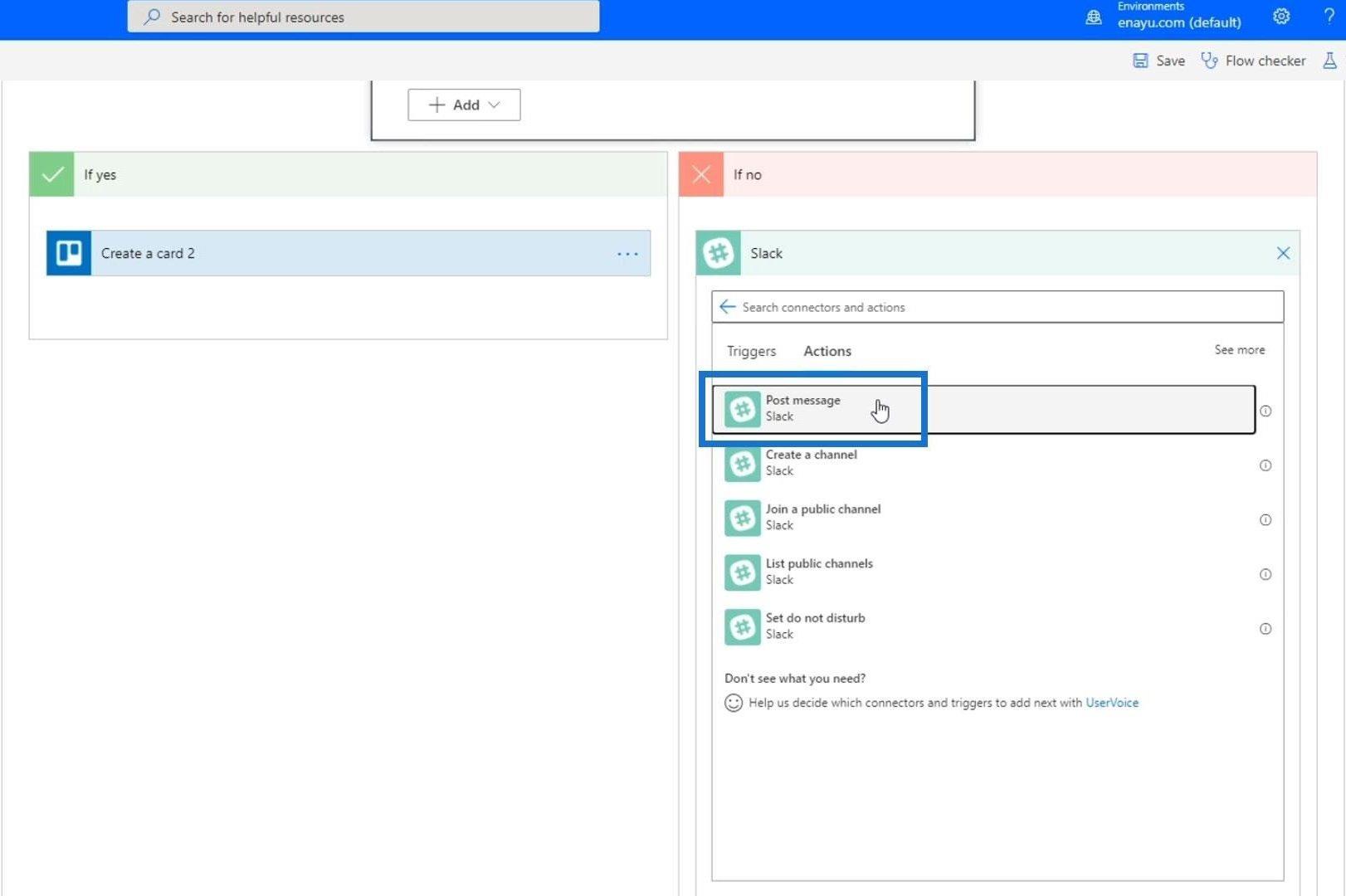Click the If yes green checkmark icon
Screen dimensions: 1346x896
click(51, 174)
